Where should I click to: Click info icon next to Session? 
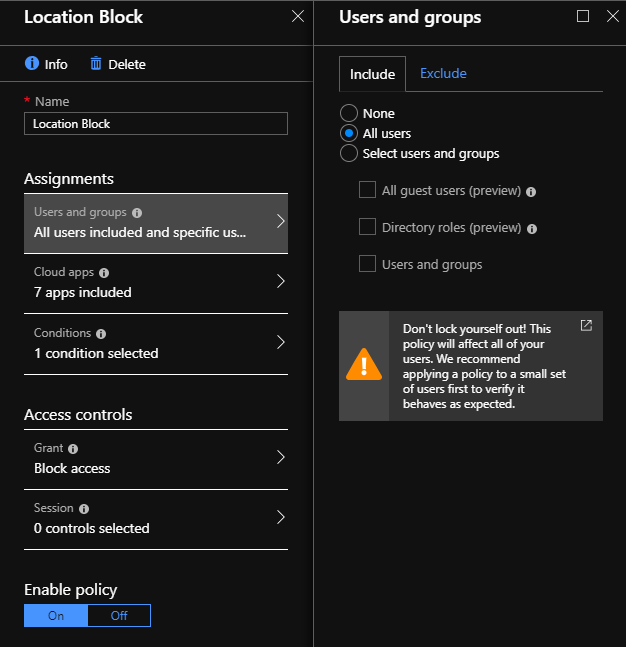[x=84, y=509]
